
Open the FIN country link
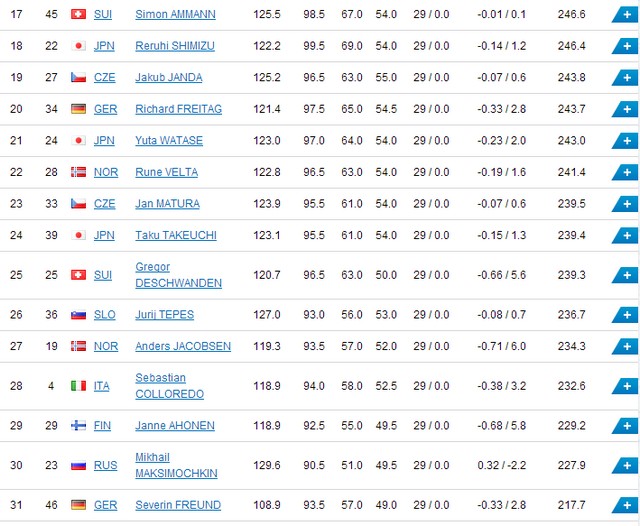(102, 425)
